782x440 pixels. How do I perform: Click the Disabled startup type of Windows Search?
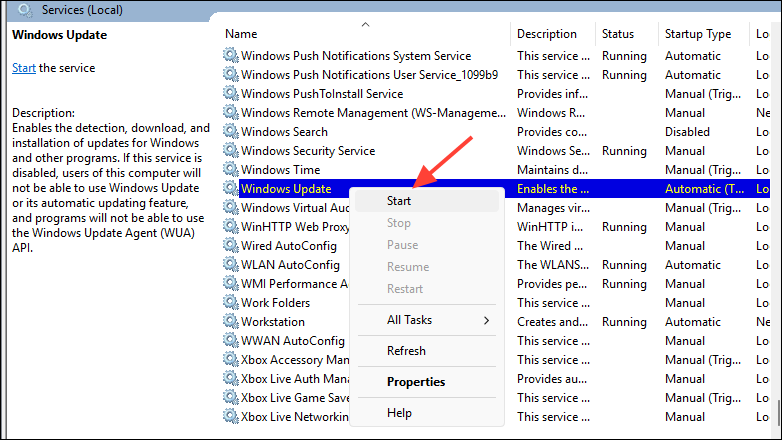point(687,132)
